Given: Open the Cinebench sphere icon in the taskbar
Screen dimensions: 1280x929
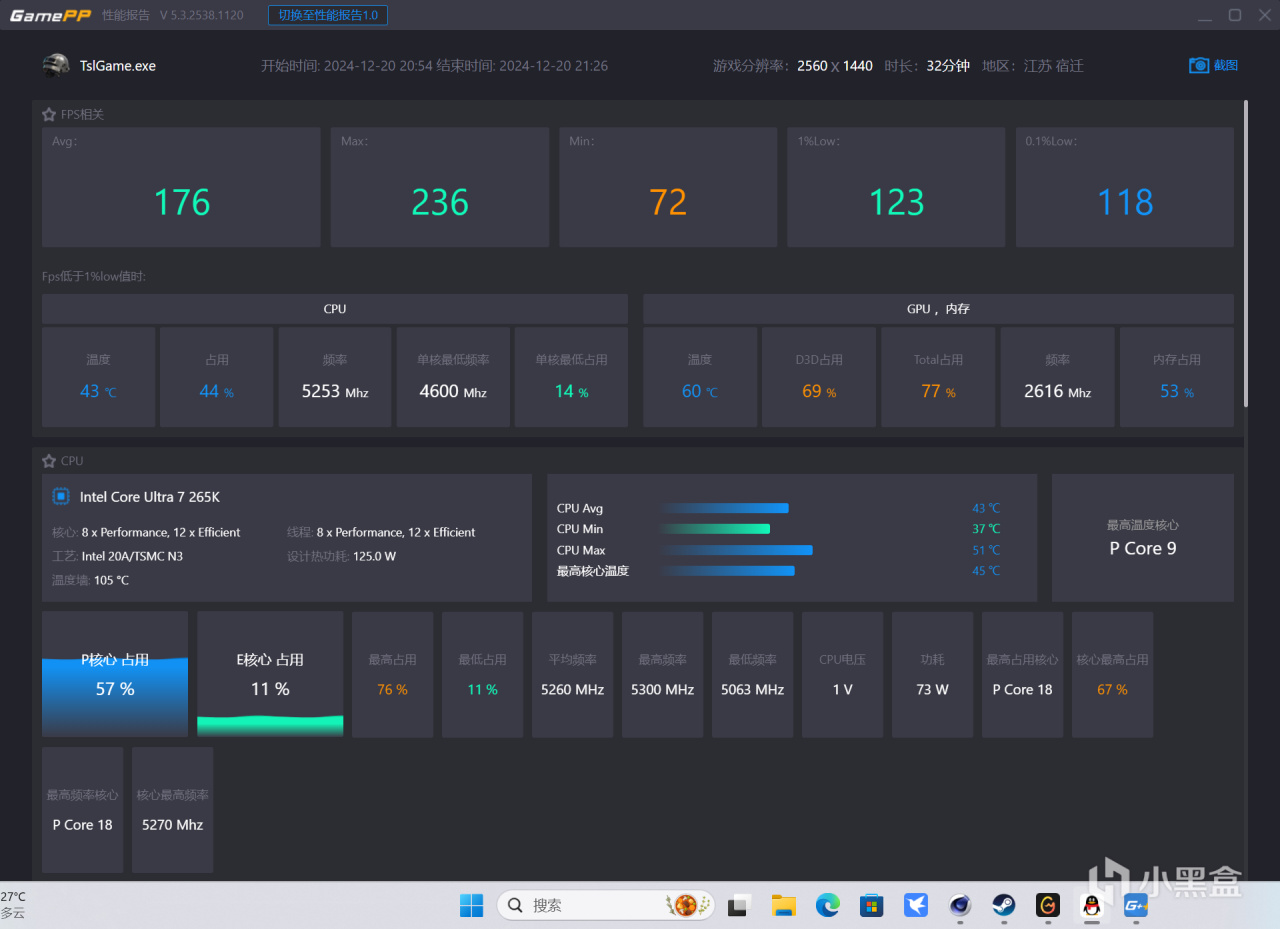Looking at the screenshot, I should point(960,905).
